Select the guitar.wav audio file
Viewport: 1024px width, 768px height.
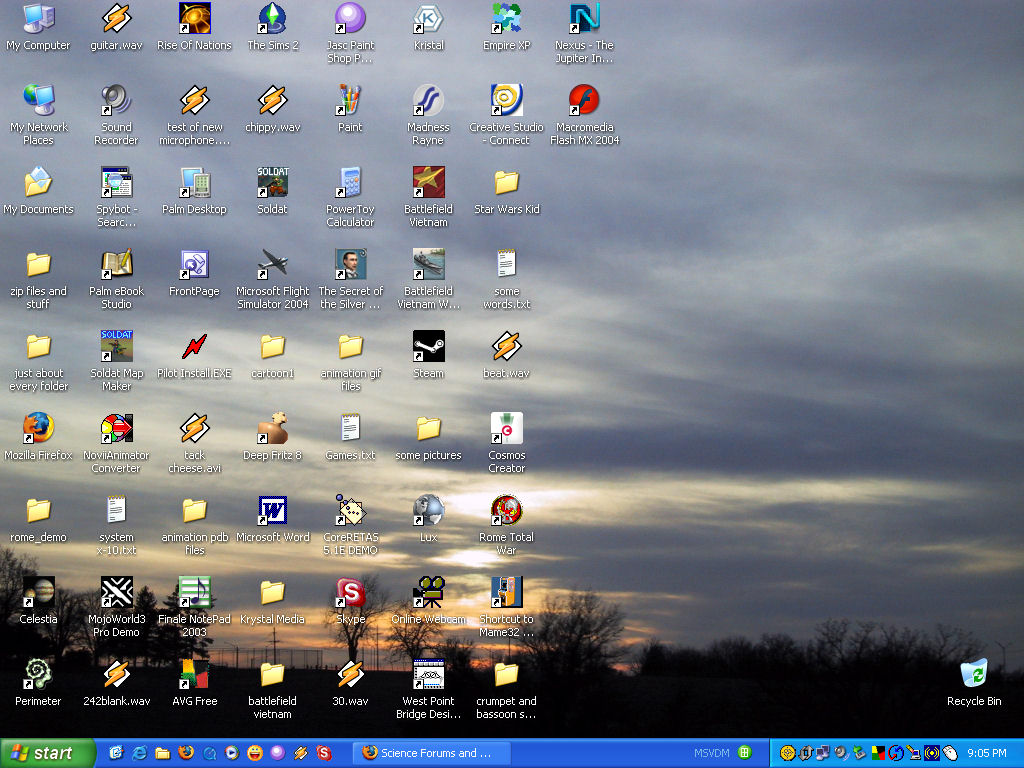(x=116, y=19)
